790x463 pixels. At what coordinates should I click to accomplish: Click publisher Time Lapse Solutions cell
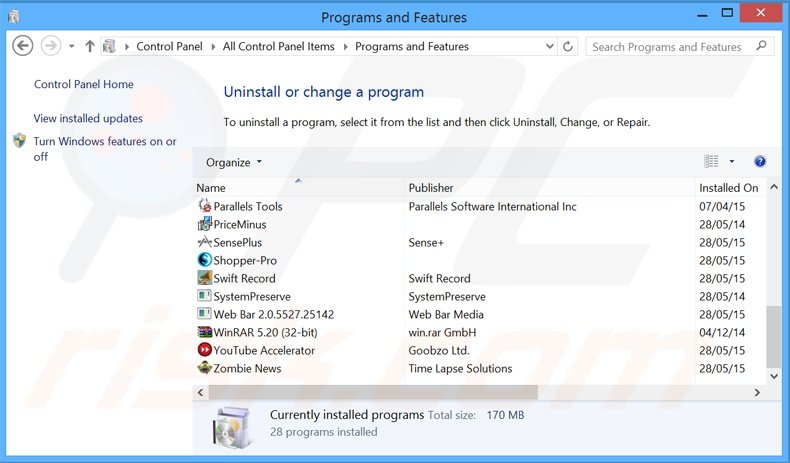pyautogui.click(x=460, y=369)
